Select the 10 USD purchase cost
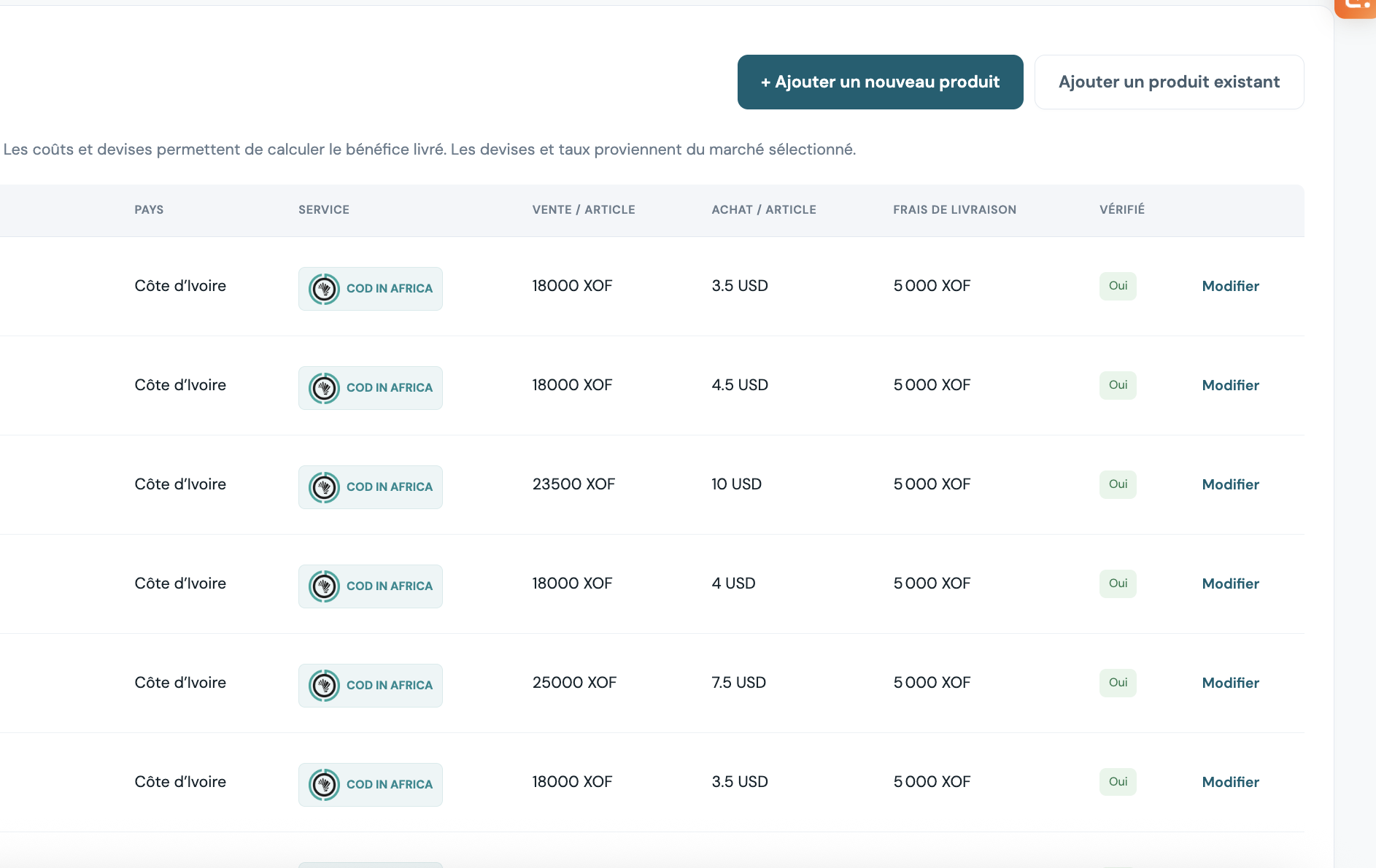 point(736,484)
